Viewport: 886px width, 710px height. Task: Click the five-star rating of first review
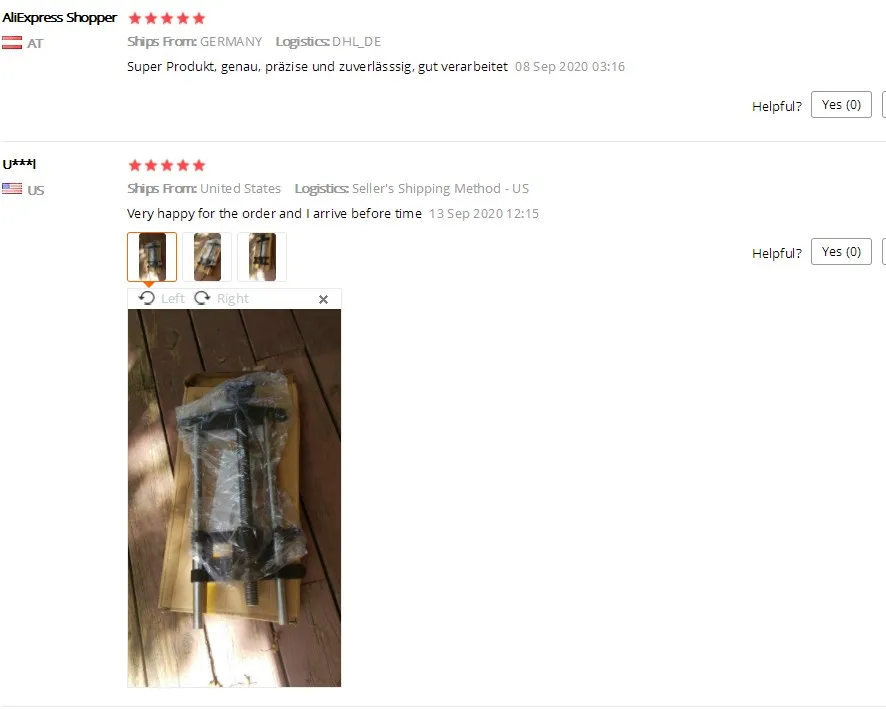click(x=167, y=19)
